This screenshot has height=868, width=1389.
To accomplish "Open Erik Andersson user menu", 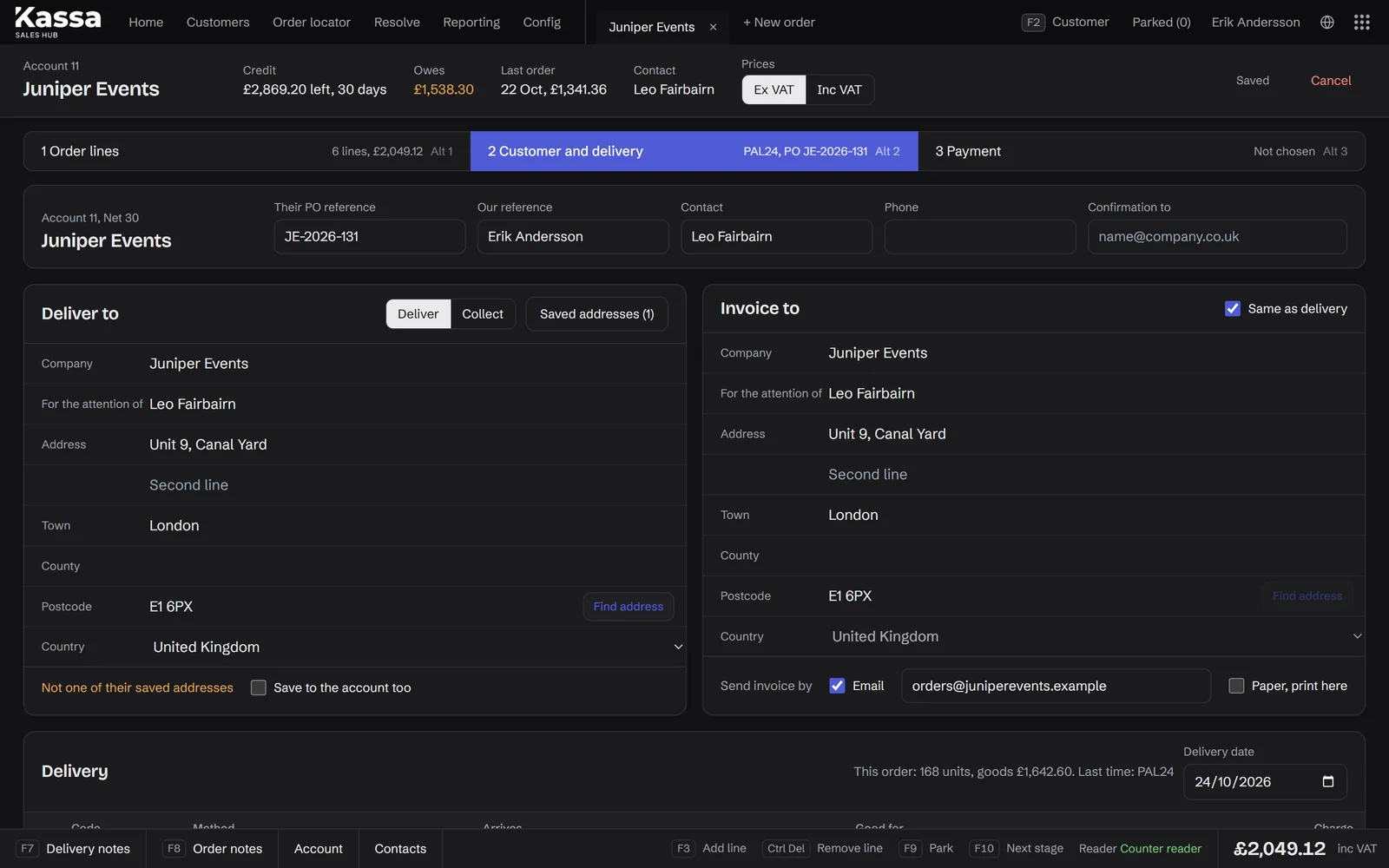I will pos(1255,22).
